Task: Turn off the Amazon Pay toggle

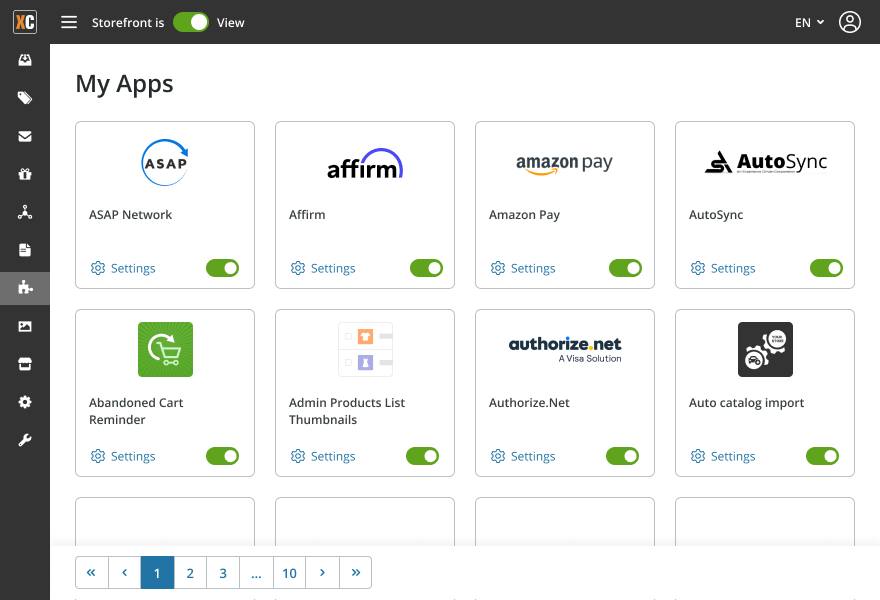Action: [x=625, y=268]
